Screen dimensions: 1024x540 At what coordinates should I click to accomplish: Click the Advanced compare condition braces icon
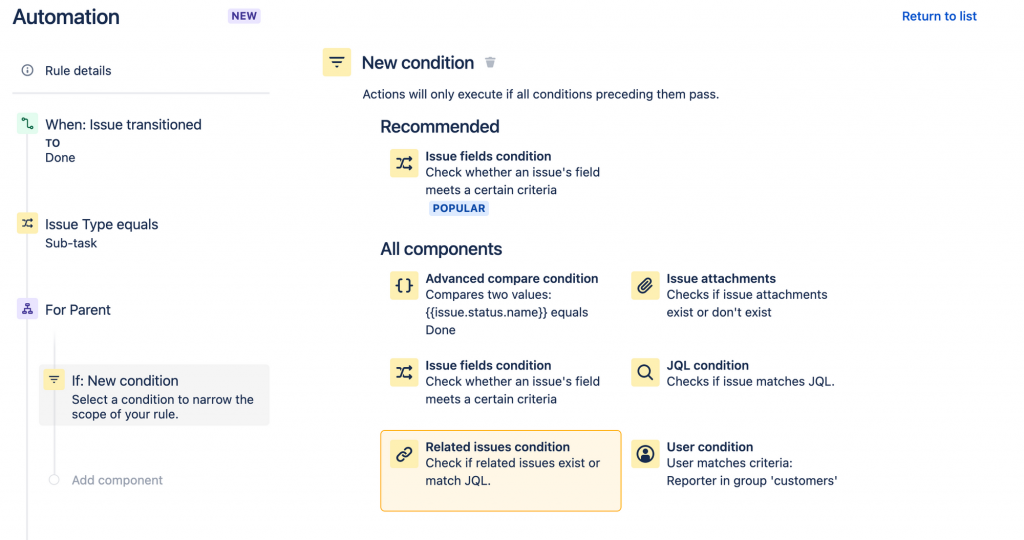[404, 286]
